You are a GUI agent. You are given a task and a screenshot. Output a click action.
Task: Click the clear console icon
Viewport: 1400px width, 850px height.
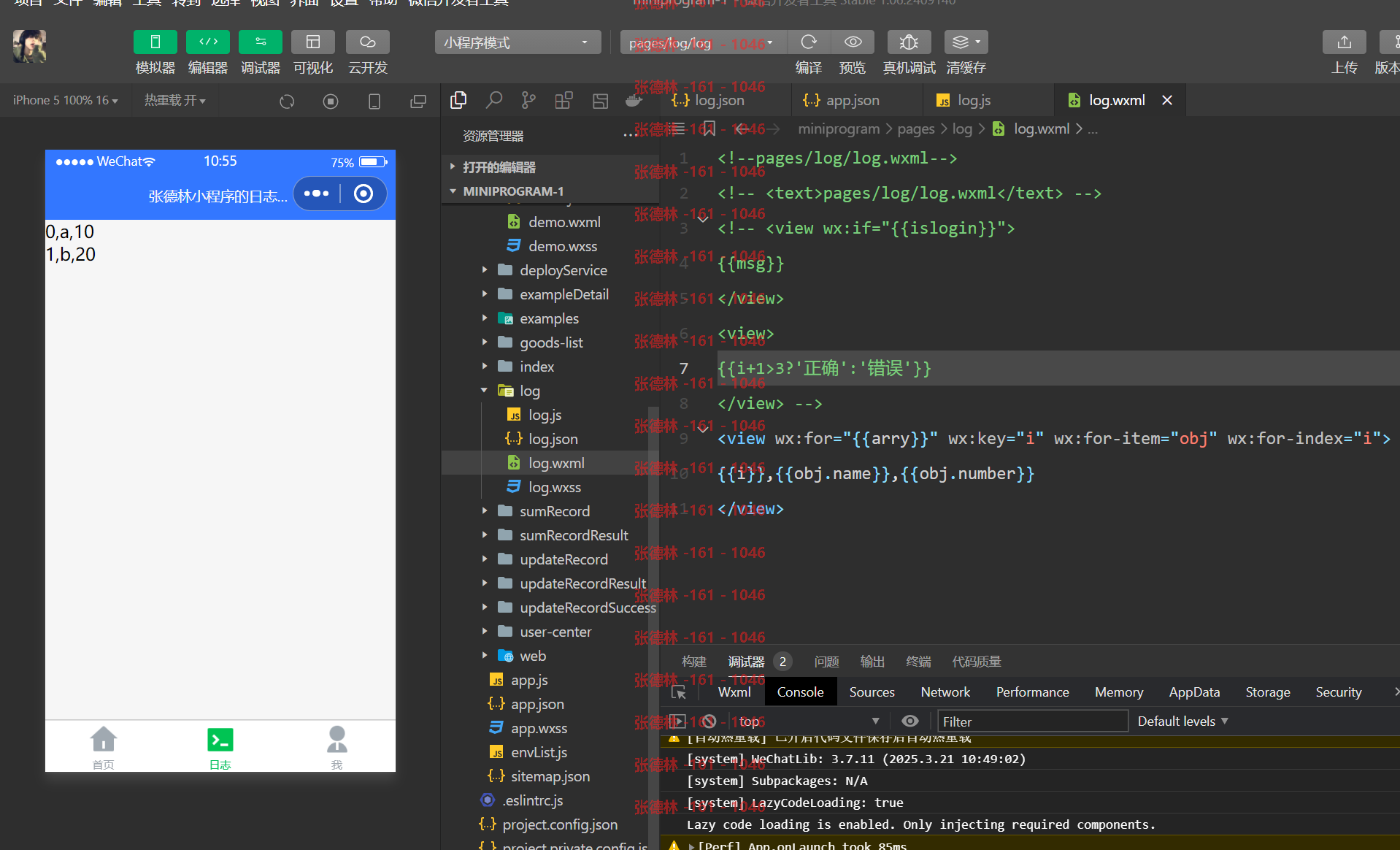coord(709,721)
